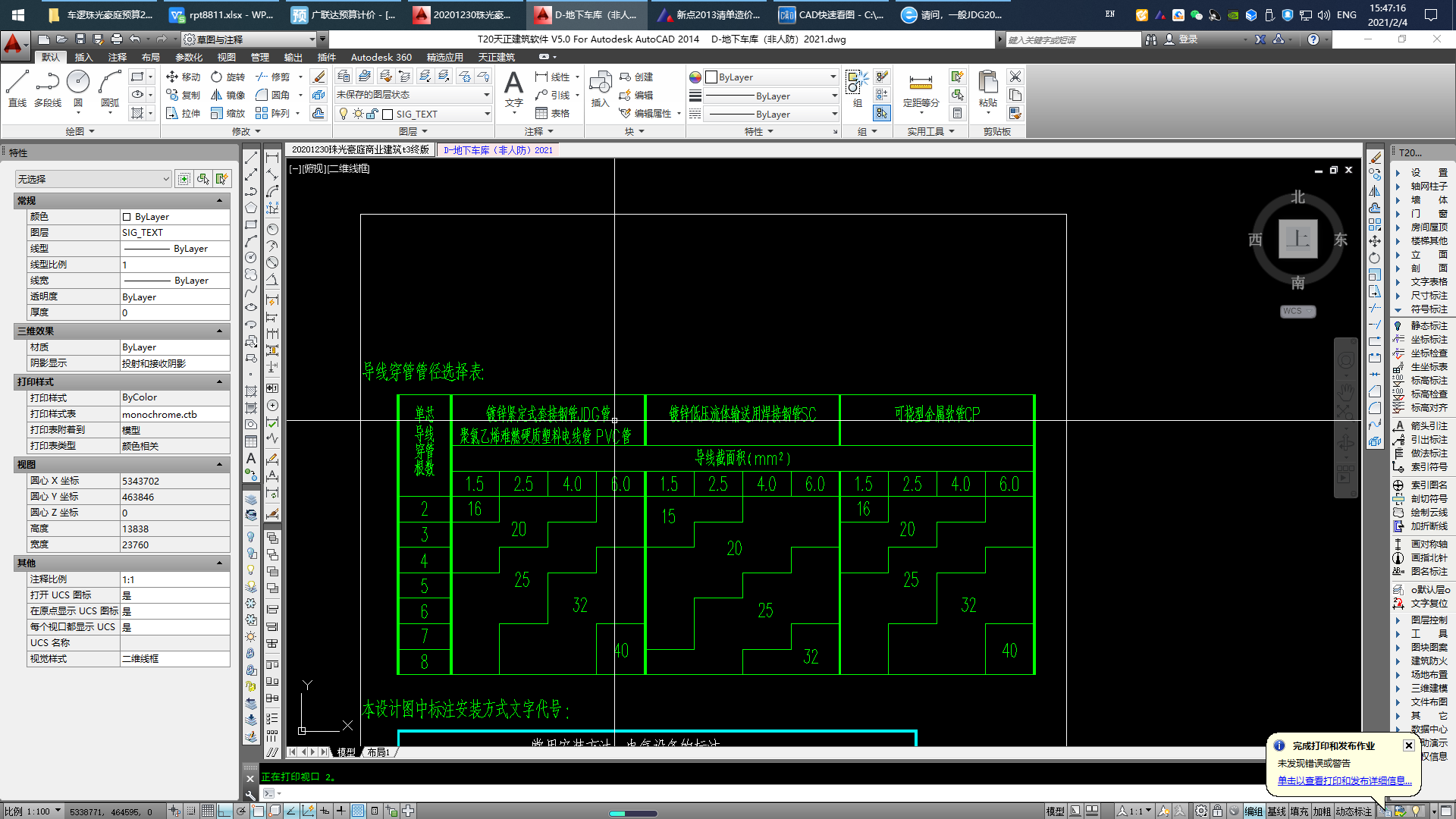The width and height of the screenshot is (1456, 819).
Task: Click the 镜像 (Mirror) tool
Action: click(x=227, y=95)
